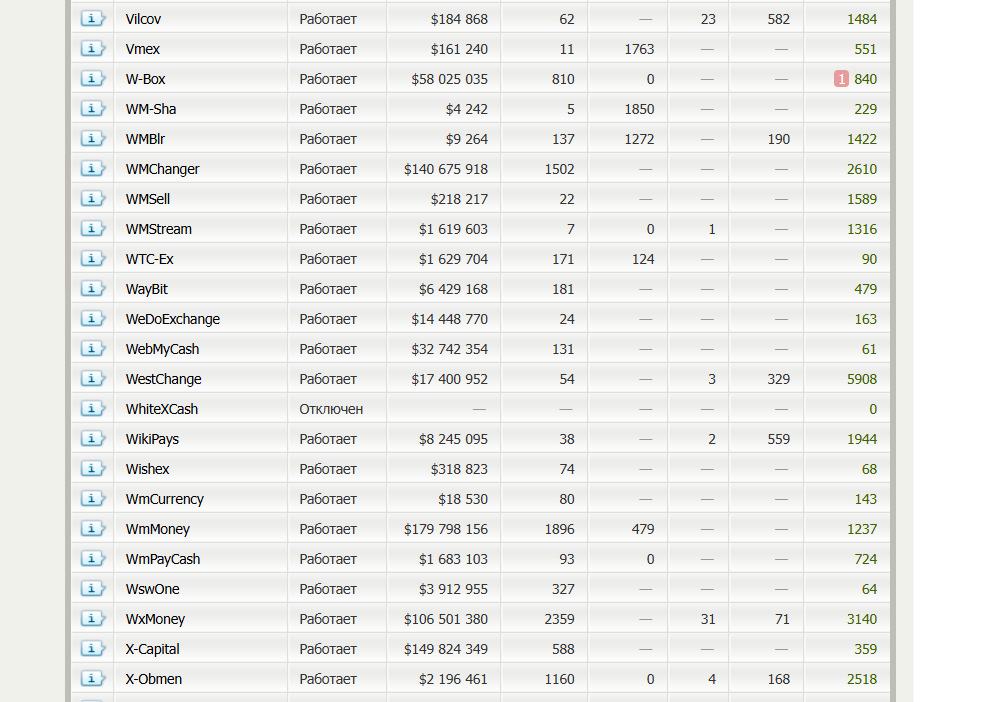Open the WestChange exchanger link

tap(163, 379)
